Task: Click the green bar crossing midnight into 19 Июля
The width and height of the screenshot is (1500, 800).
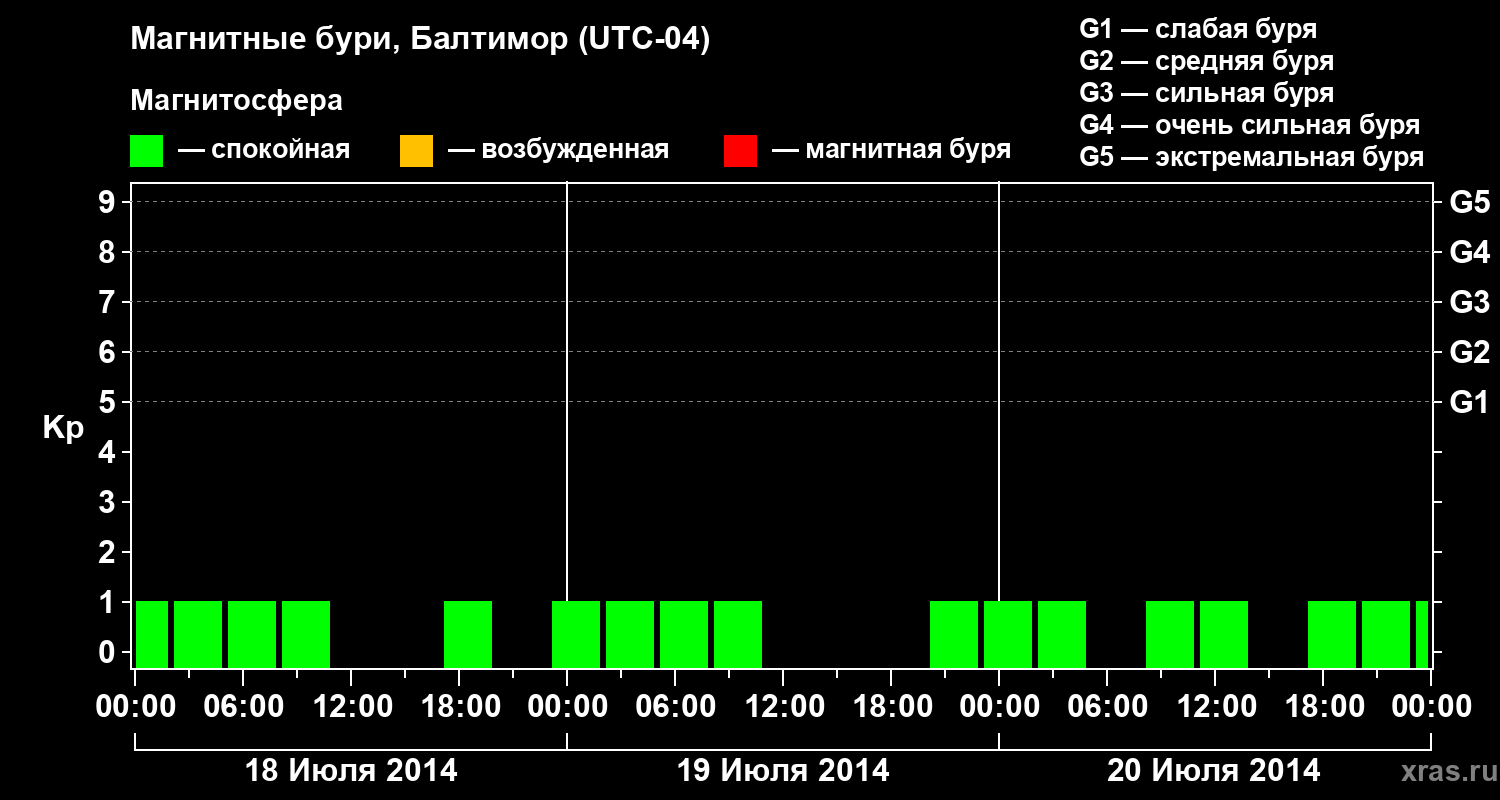Action: 576,634
